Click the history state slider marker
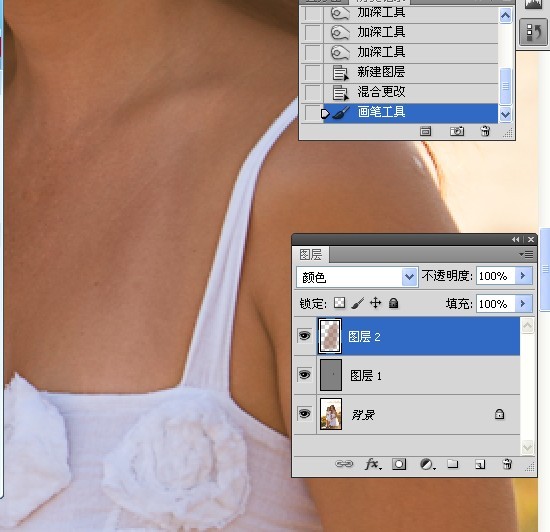Screen dimensions: 550x532 point(325,114)
